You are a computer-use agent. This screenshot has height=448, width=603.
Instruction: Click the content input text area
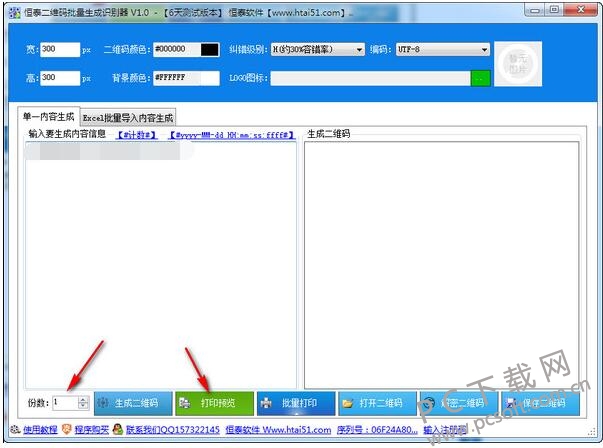(x=161, y=265)
